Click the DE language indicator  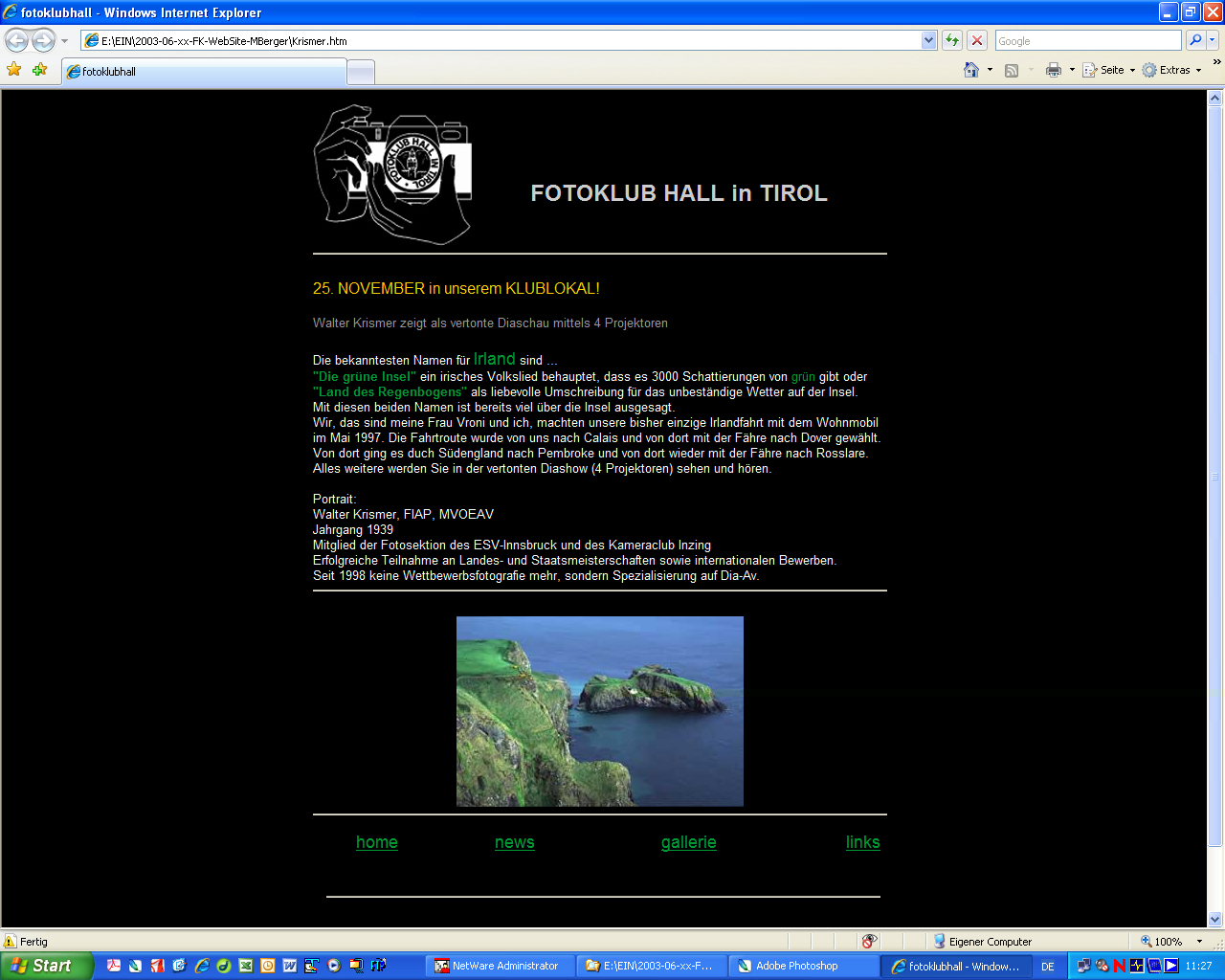coord(1048,967)
